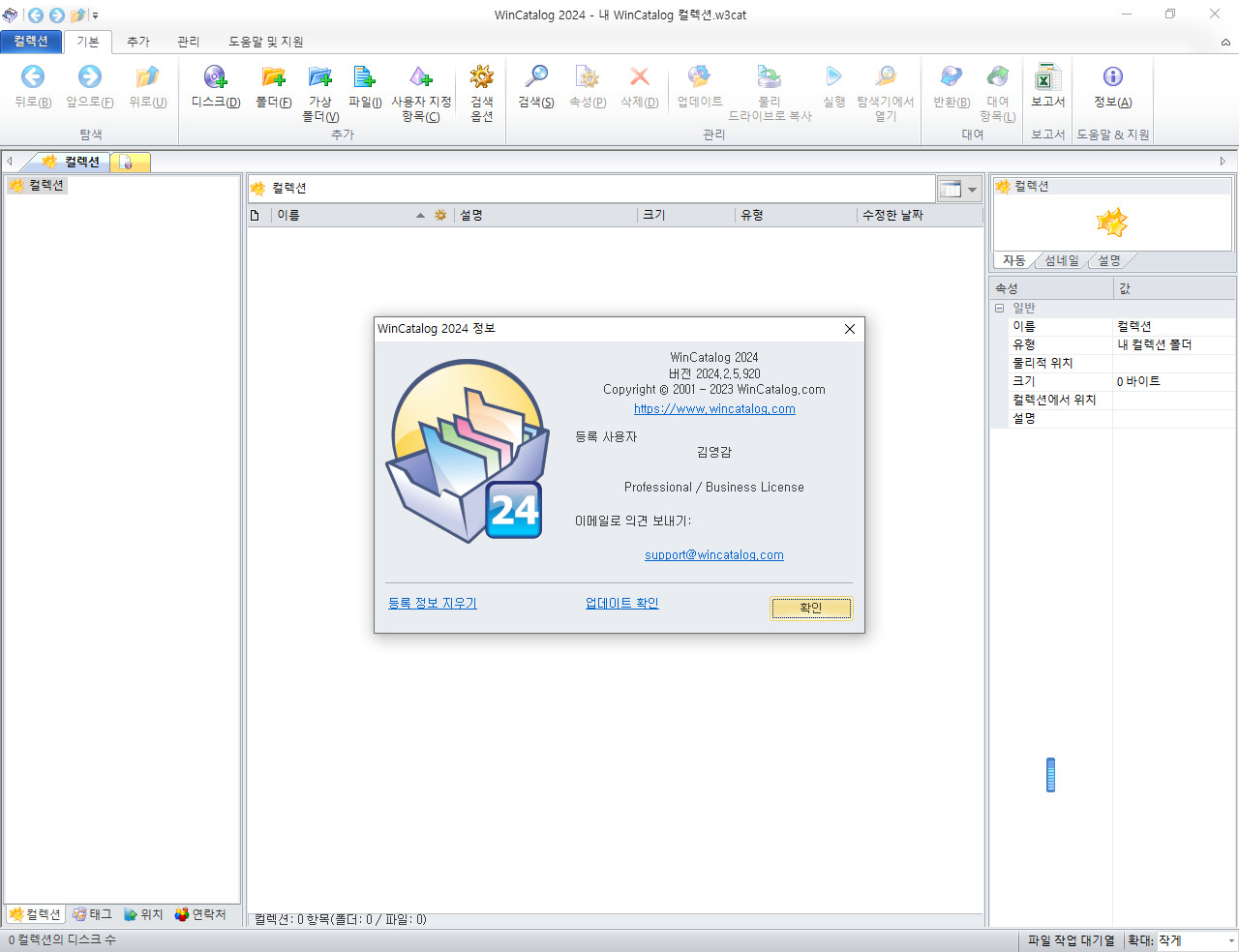Click the 확인 button in the dialog
The image size is (1239, 952).
point(811,608)
